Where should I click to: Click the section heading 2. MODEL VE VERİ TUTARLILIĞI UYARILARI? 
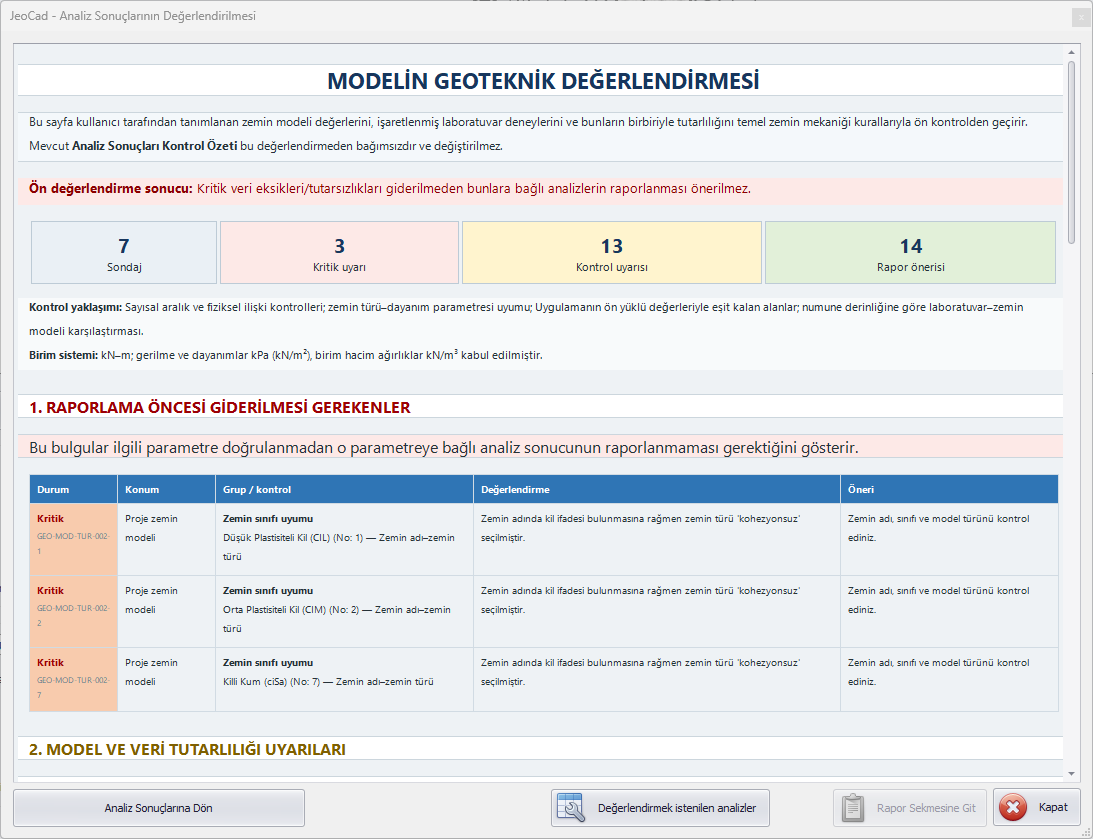[x=188, y=749]
